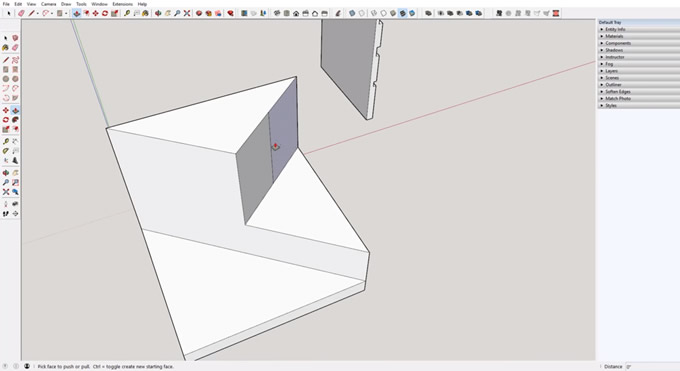The image size is (680, 371).
Task: Select the Rotate tool in top toolbar
Action: click(105, 13)
